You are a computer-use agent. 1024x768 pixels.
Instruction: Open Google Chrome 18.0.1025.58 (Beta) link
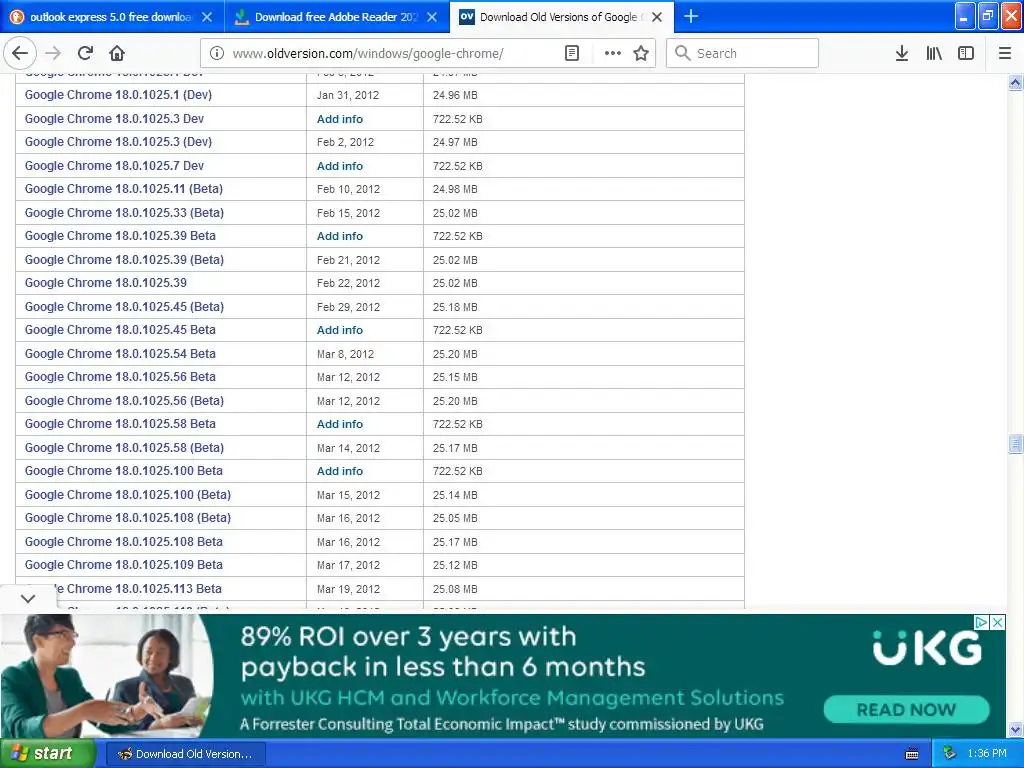pyautogui.click(x=124, y=447)
